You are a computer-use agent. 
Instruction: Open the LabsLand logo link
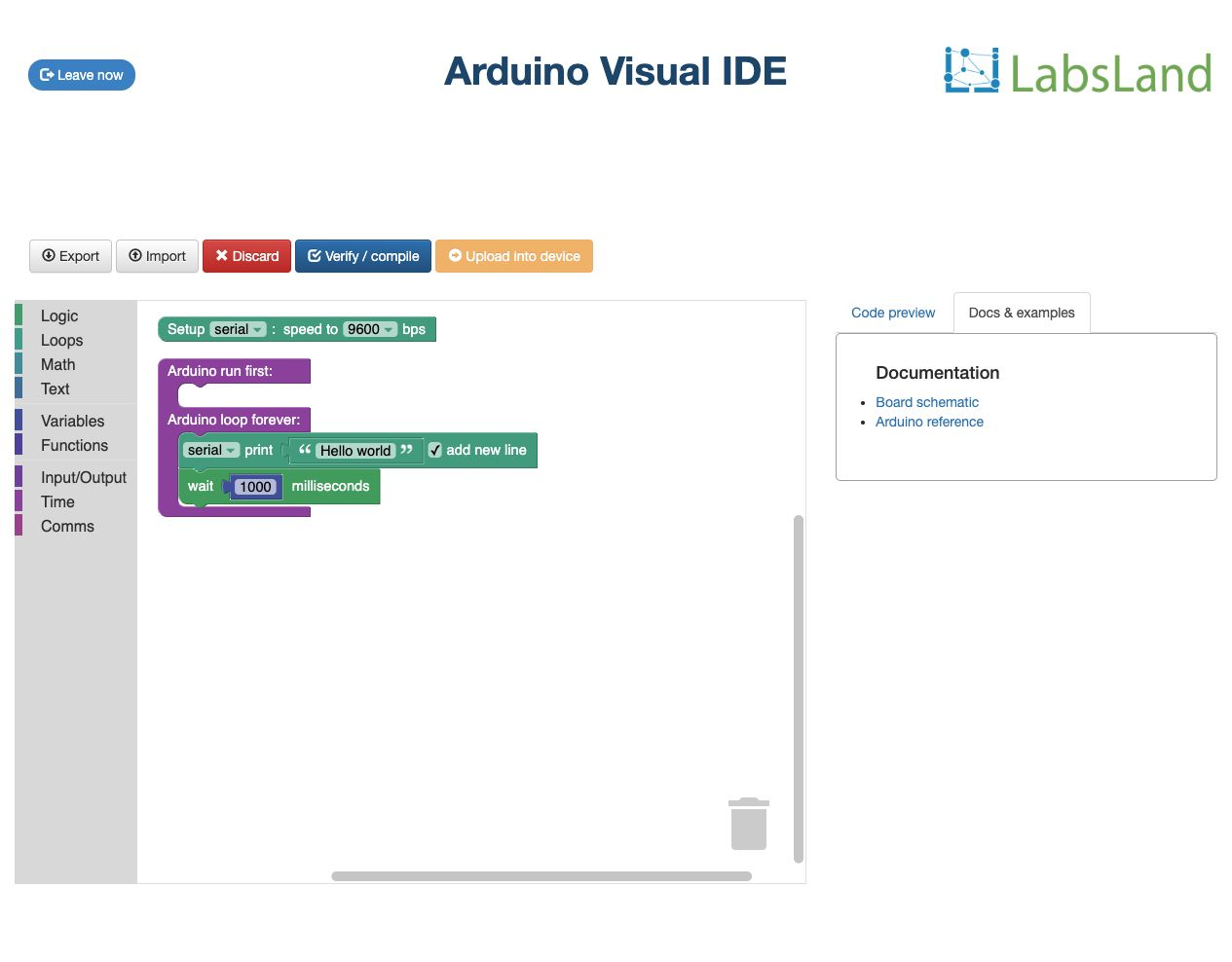(1078, 71)
